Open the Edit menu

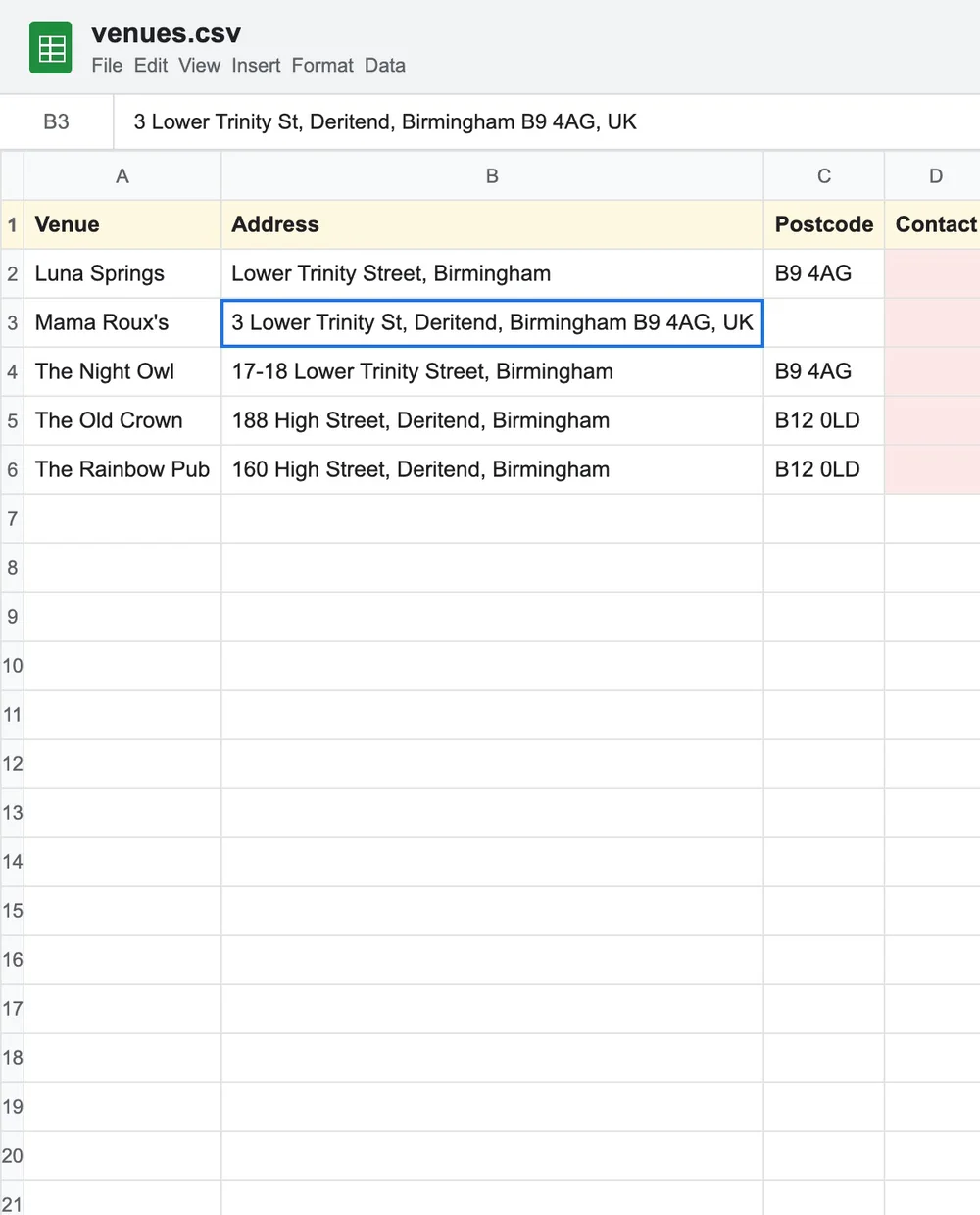[151, 66]
